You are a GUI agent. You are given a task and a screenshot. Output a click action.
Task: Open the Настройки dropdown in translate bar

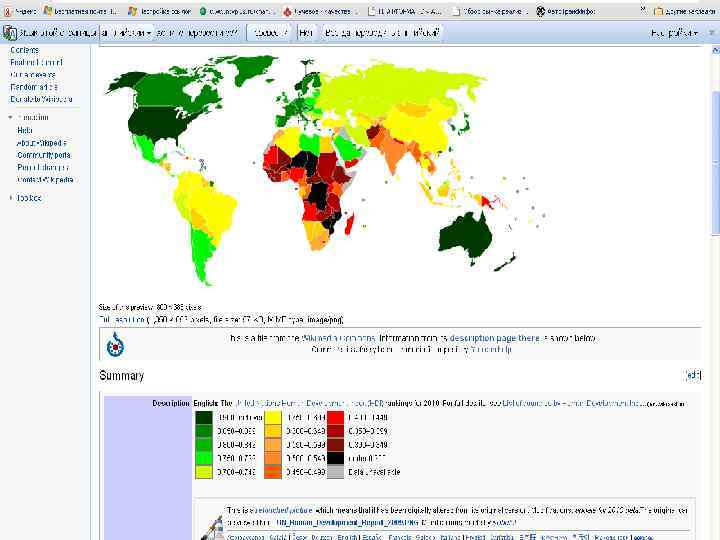coord(674,33)
